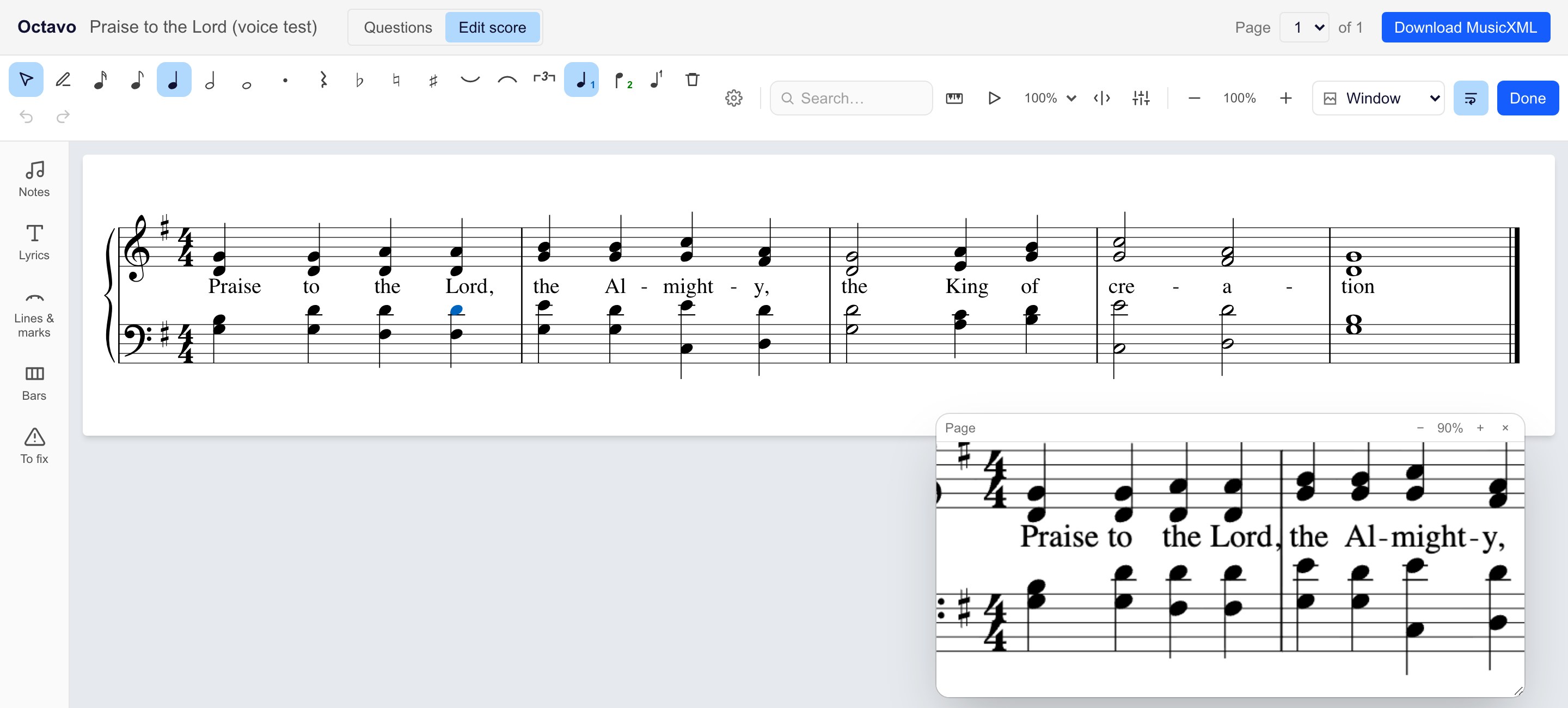Image resolution: width=1568 pixels, height=708 pixels.
Task: Show the piano keyboard
Action: click(x=954, y=98)
